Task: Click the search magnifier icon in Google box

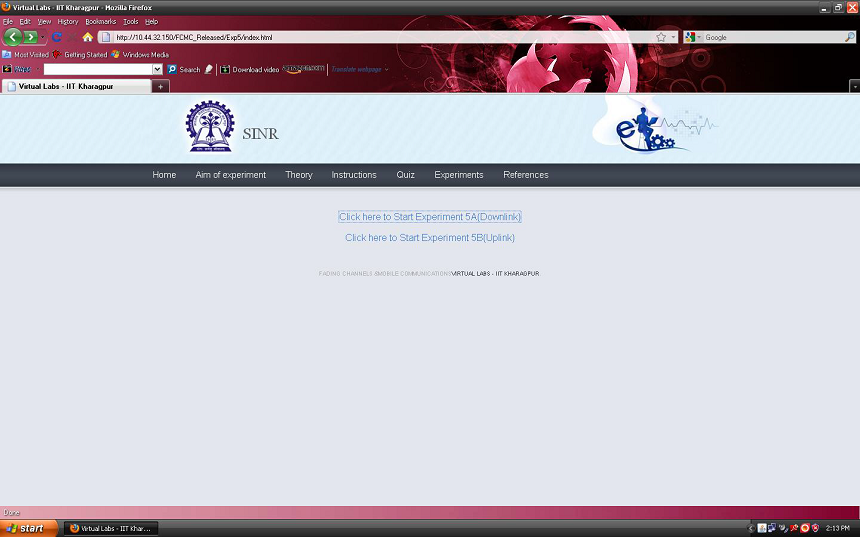Action: click(x=850, y=37)
